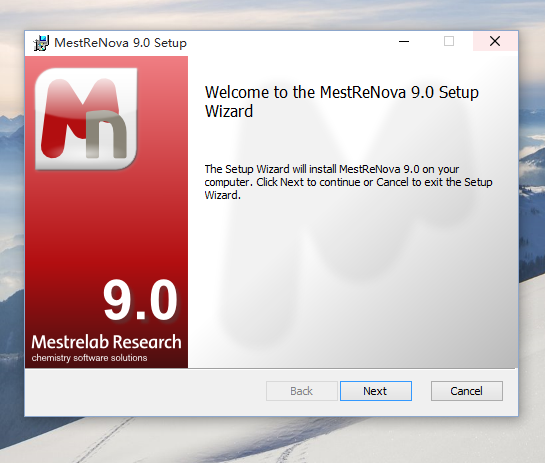Click the Next button to continue setup

tap(376, 391)
